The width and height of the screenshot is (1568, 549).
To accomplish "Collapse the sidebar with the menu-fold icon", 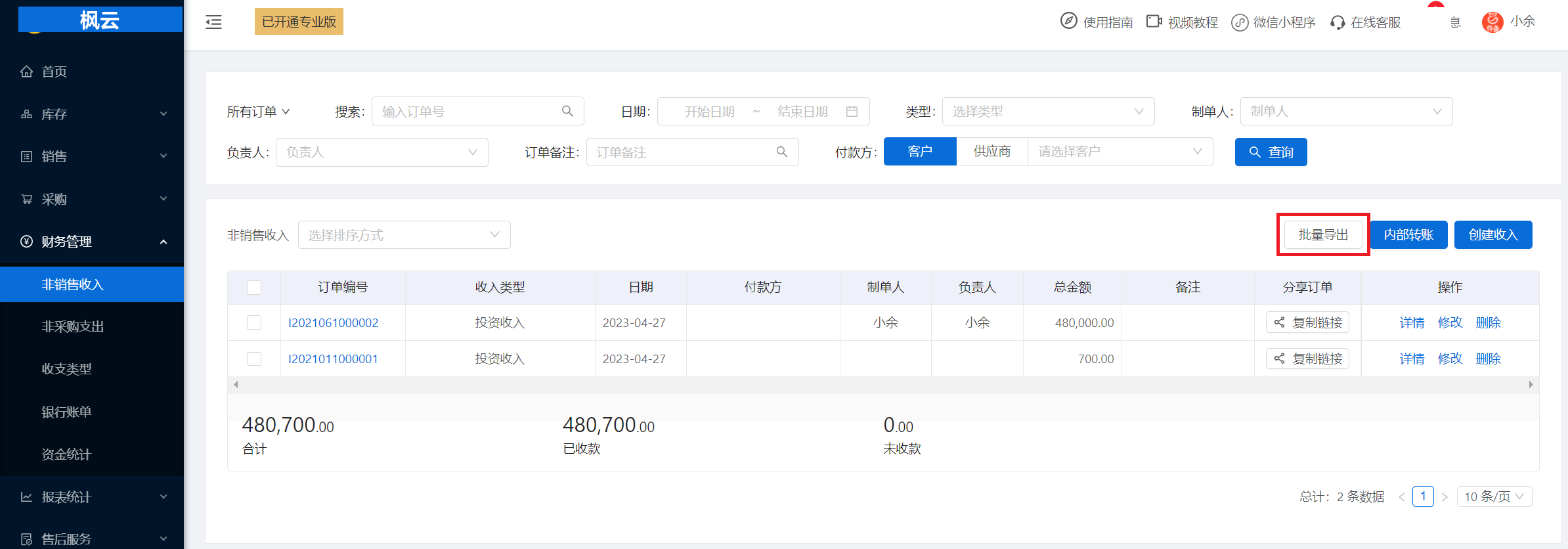I will pos(213,22).
